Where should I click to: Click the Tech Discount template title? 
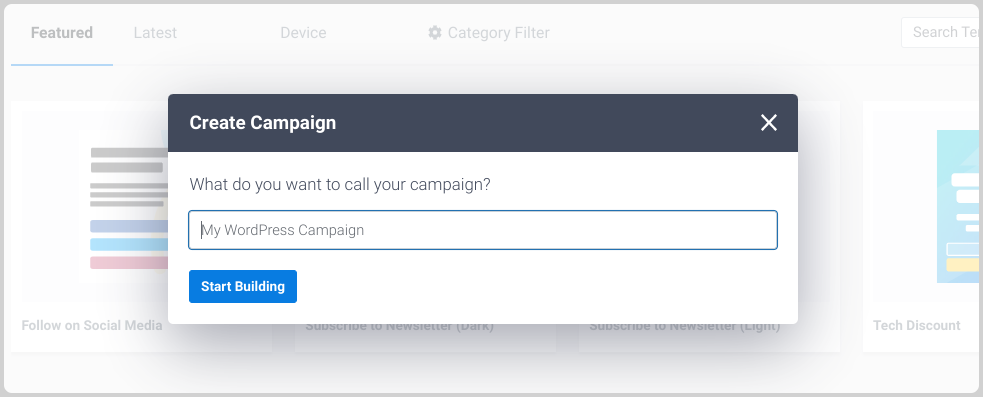pos(917,326)
